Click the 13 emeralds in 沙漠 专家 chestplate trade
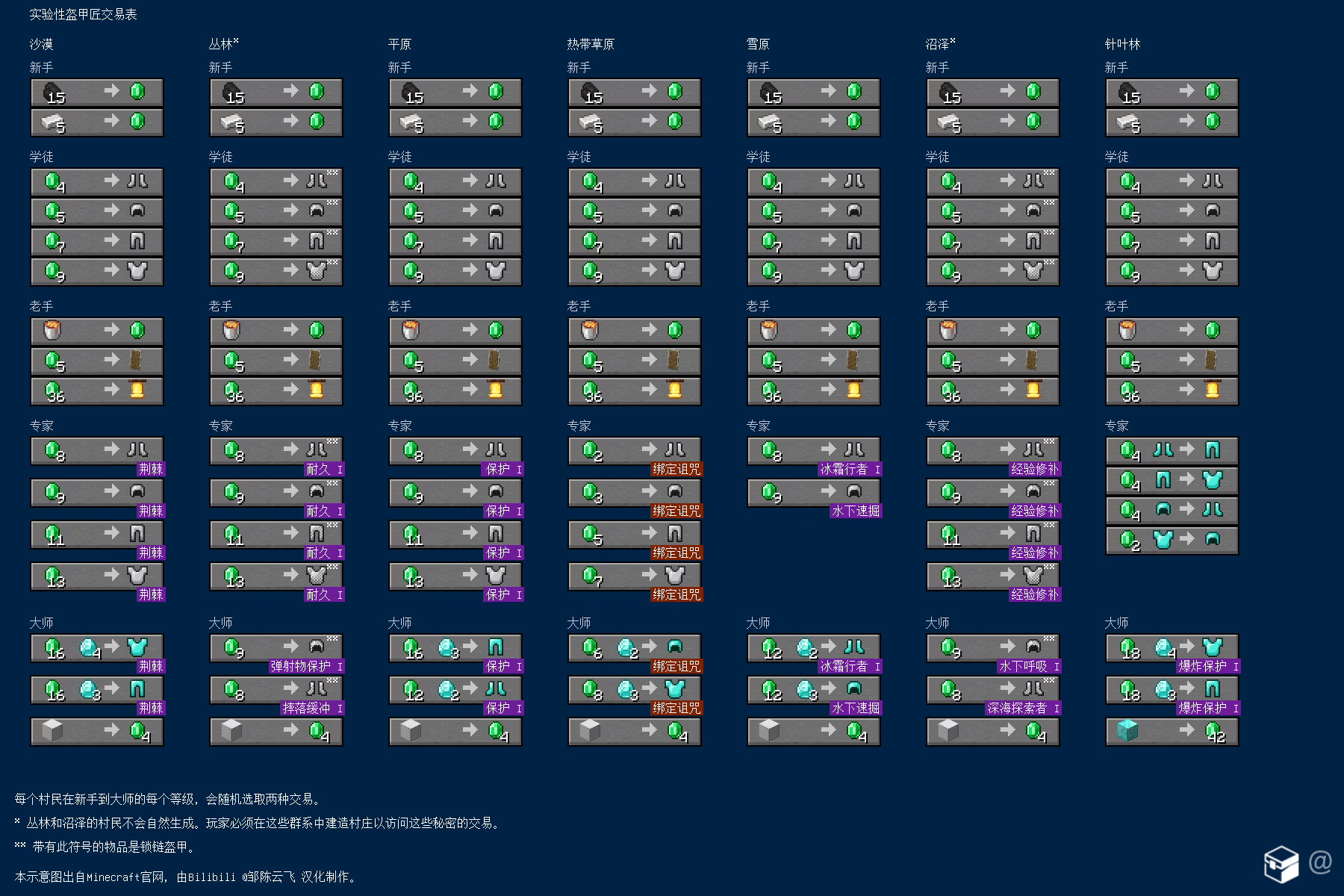 coord(55,577)
